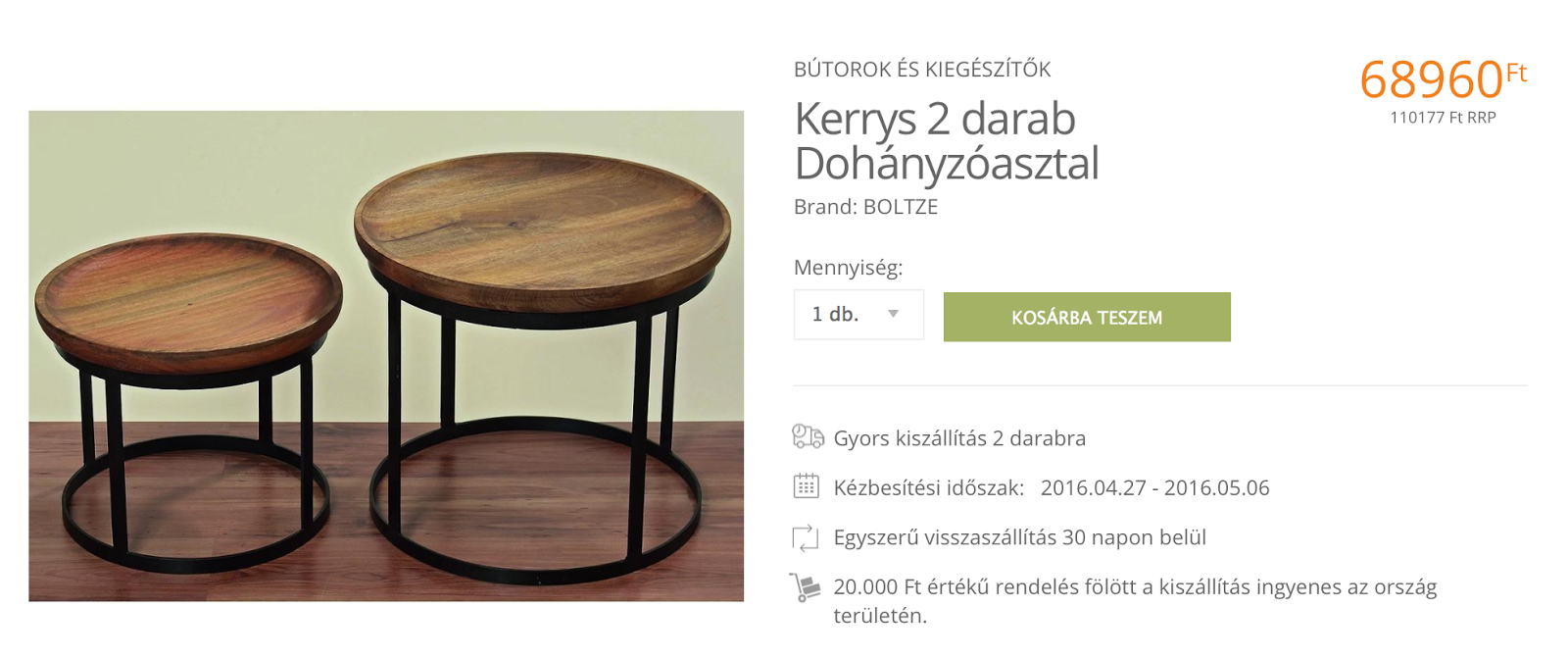Click the 68960 Ft orange price
The height and width of the screenshot is (658, 1568).
(x=1443, y=79)
